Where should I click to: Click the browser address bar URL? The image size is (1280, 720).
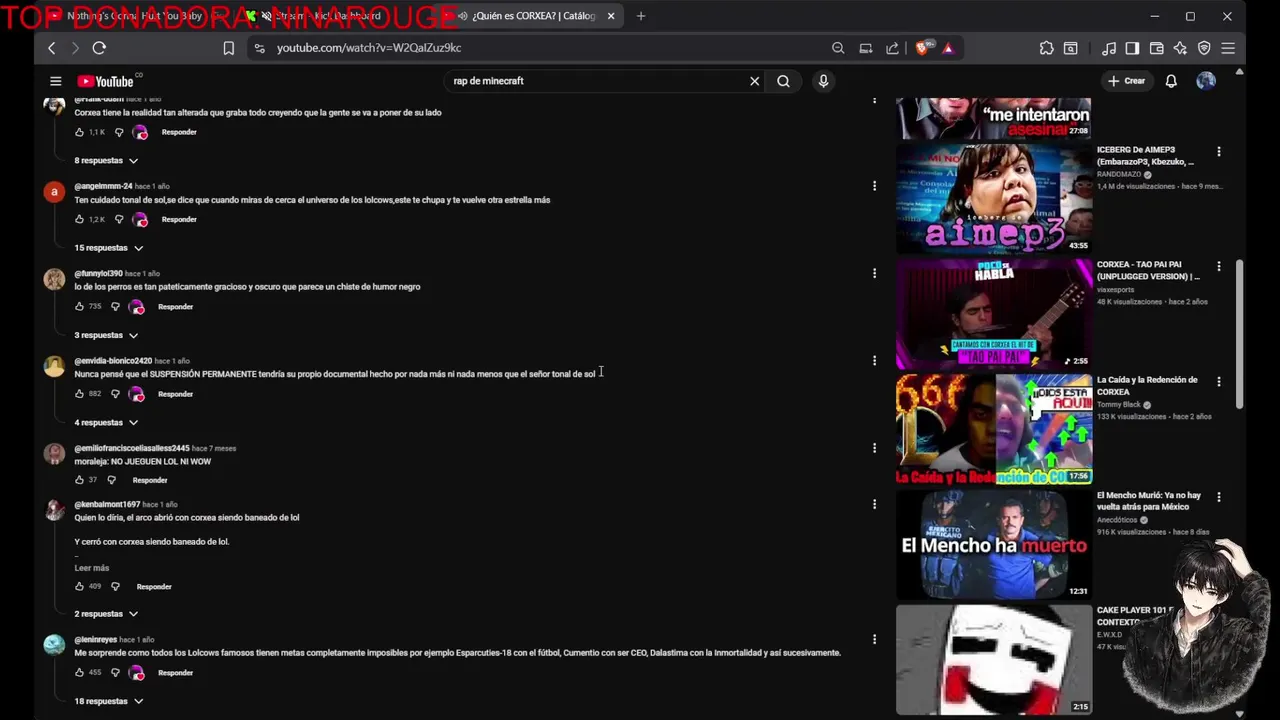369,48
